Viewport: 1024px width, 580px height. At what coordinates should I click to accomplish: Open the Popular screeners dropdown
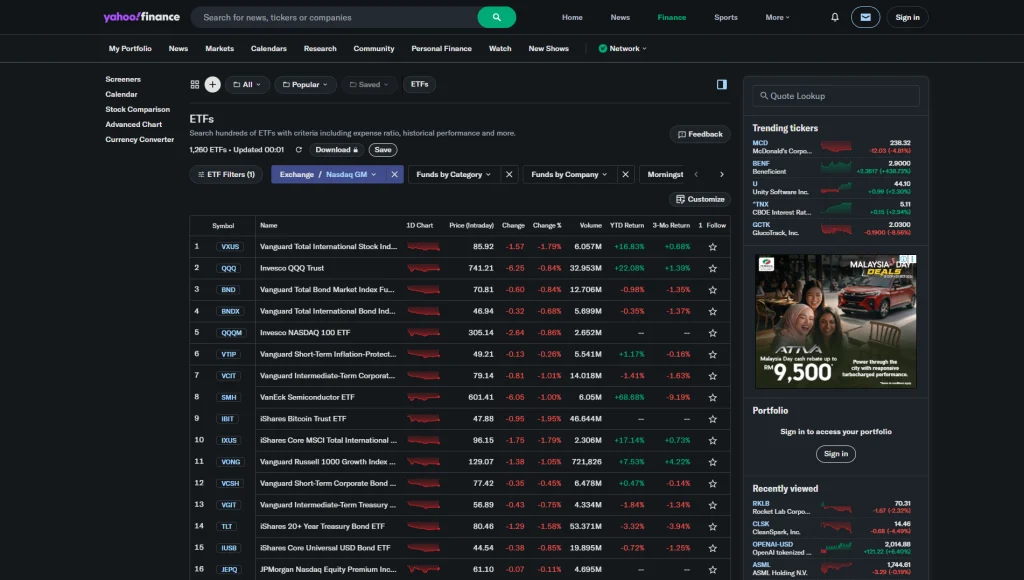pos(305,84)
